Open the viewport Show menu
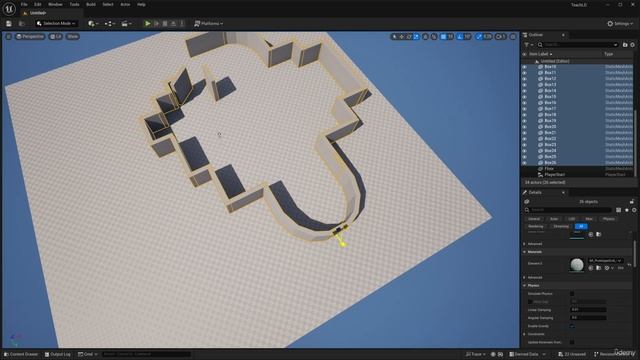This screenshot has width=640, height=360. (73, 37)
